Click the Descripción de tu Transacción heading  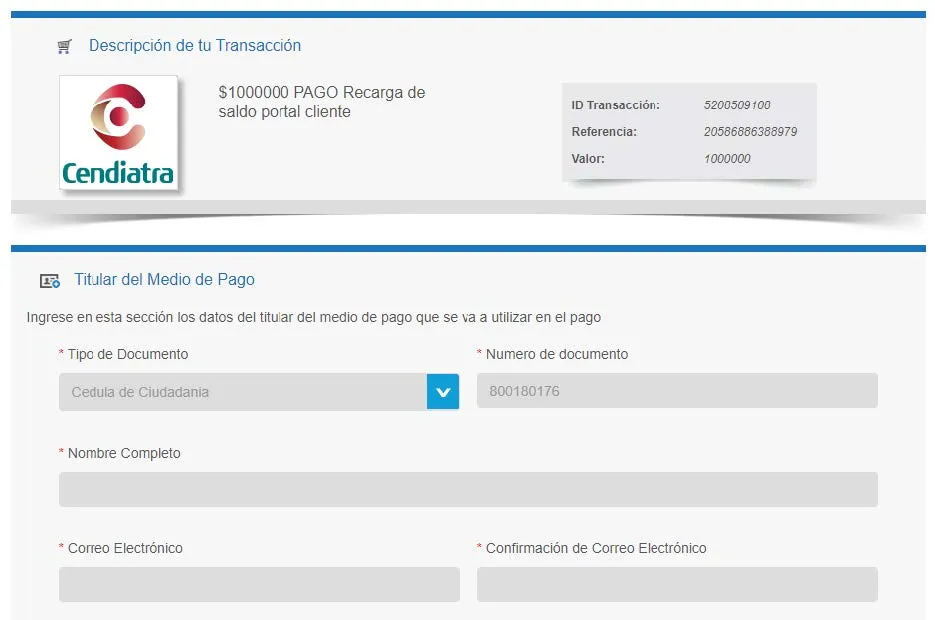195,45
